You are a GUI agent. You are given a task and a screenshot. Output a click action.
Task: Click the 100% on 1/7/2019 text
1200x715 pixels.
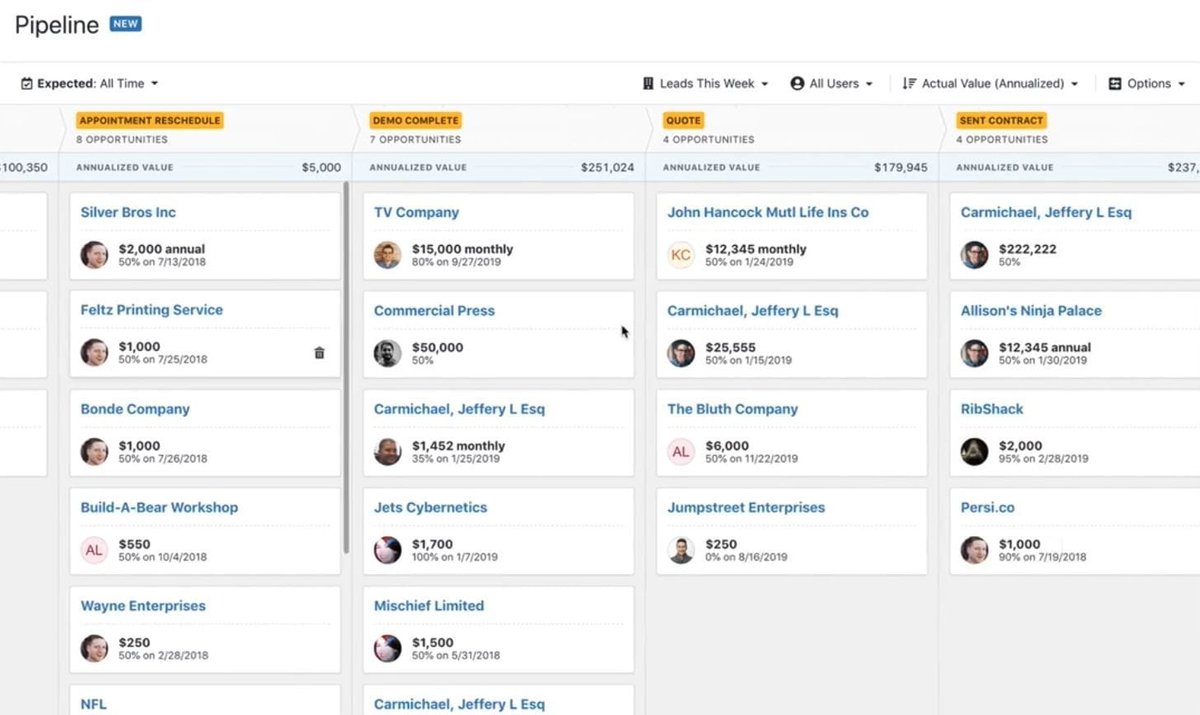click(x=457, y=558)
